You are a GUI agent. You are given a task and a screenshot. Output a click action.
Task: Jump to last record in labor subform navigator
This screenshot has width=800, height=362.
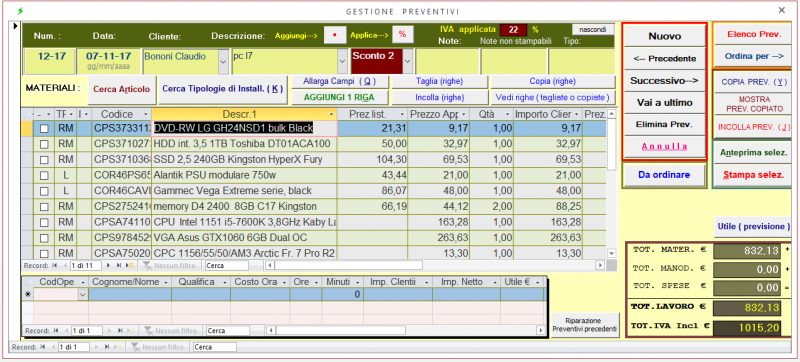[x=119, y=331]
